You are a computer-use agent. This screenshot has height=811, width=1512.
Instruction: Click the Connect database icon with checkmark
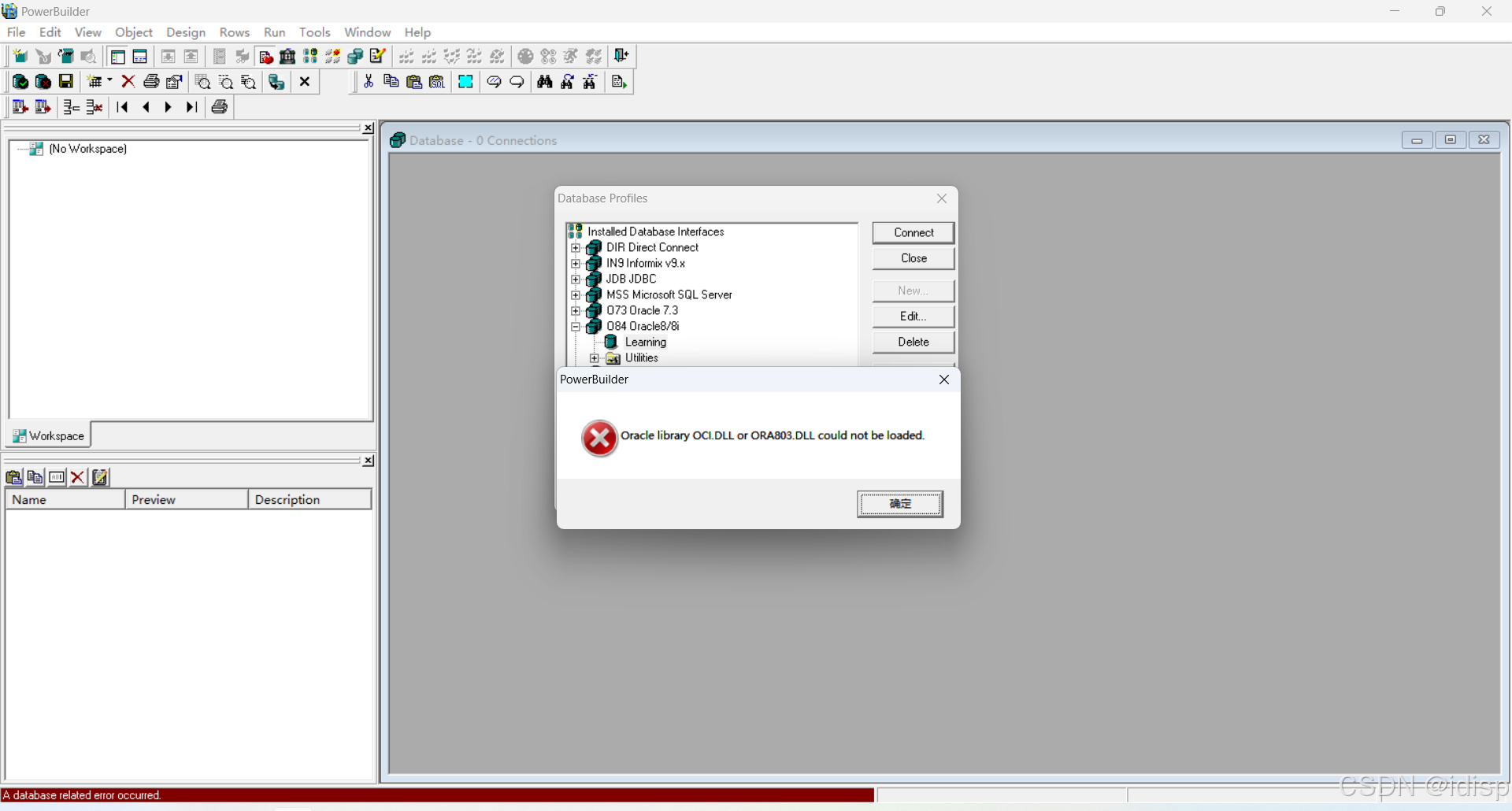[20, 82]
